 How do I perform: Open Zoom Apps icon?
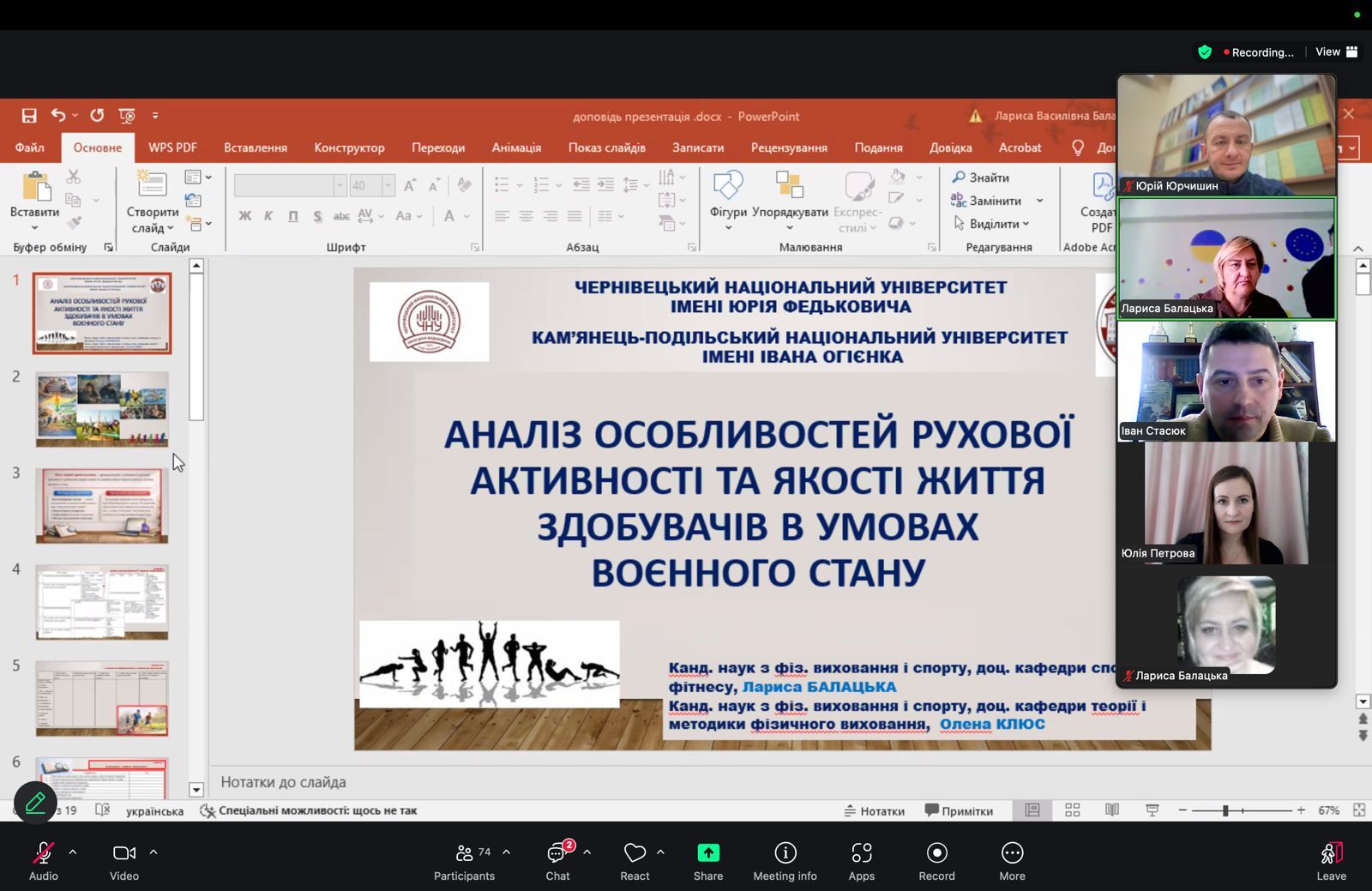click(862, 852)
